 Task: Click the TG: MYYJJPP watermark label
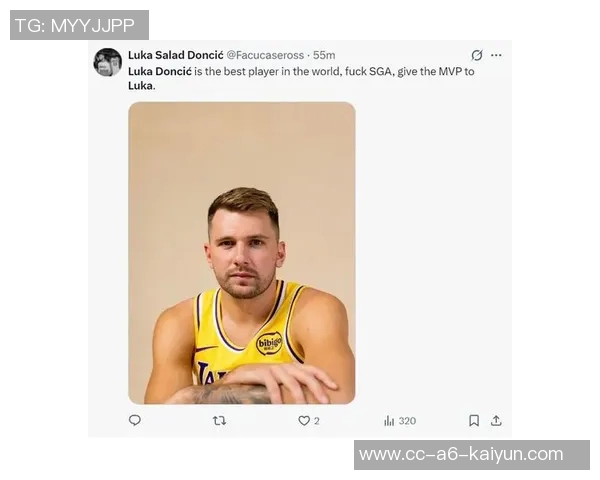point(79,25)
